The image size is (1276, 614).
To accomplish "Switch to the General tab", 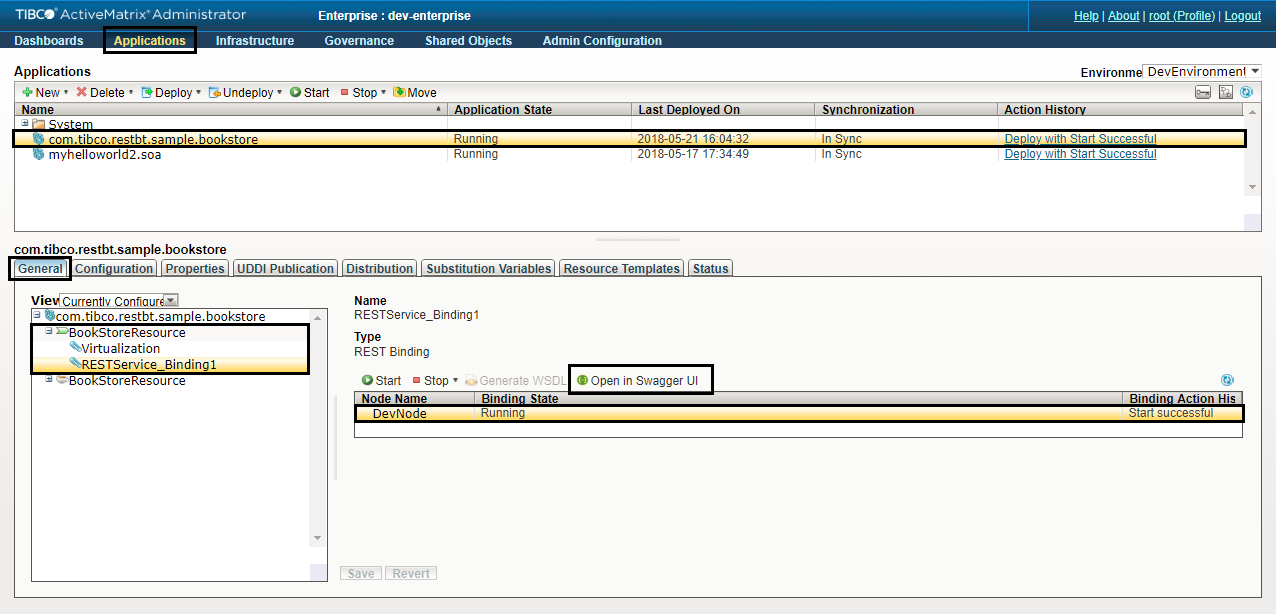I will pyautogui.click(x=41, y=268).
